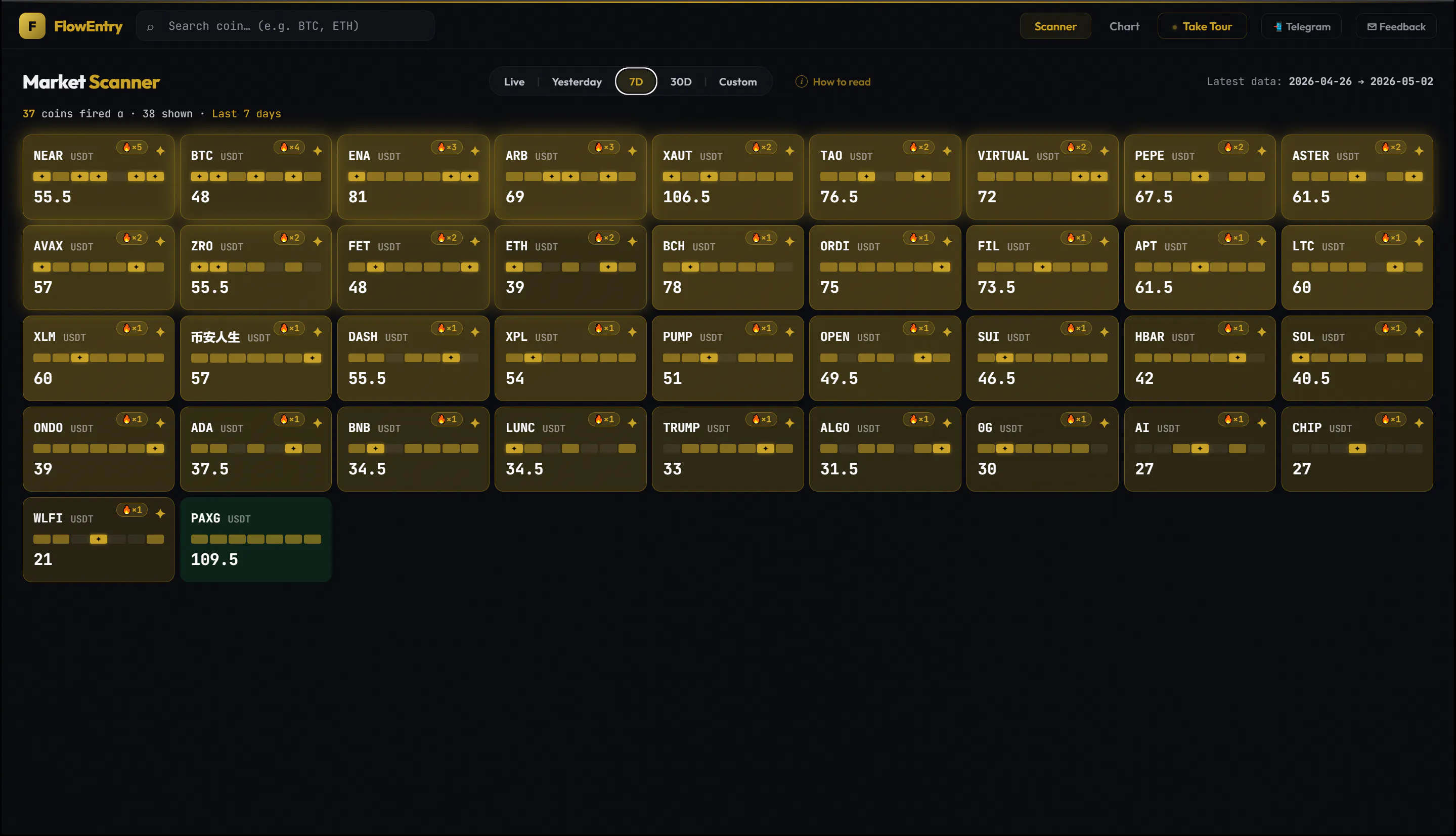Click the sparkle icon on the XAUT card
Image resolution: width=1456 pixels, height=836 pixels.
pyautogui.click(x=790, y=151)
